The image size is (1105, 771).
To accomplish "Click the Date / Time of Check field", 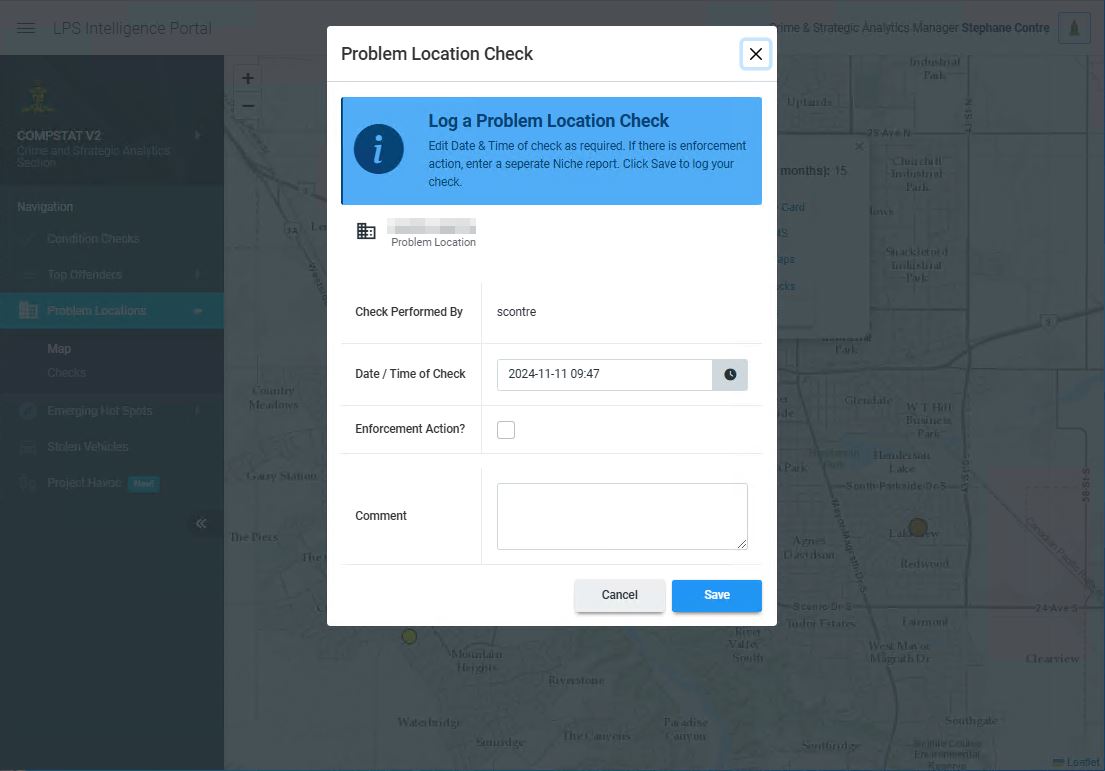I will [604, 374].
